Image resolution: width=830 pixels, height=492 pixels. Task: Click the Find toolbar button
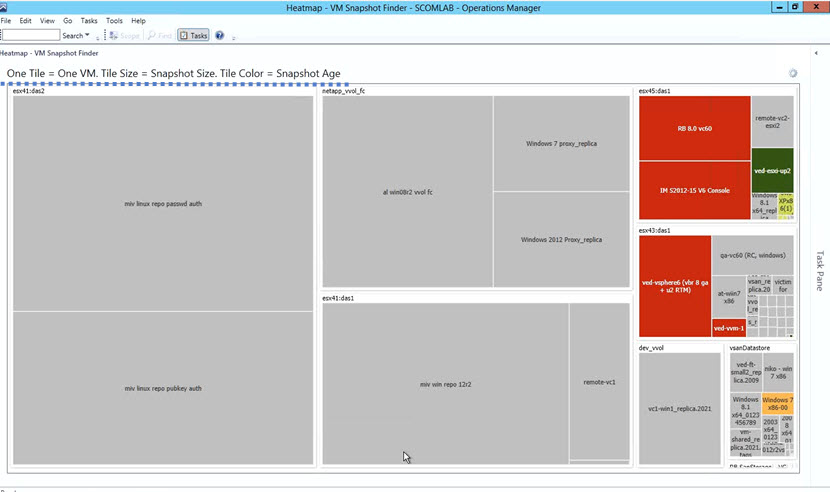[x=160, y=35]
